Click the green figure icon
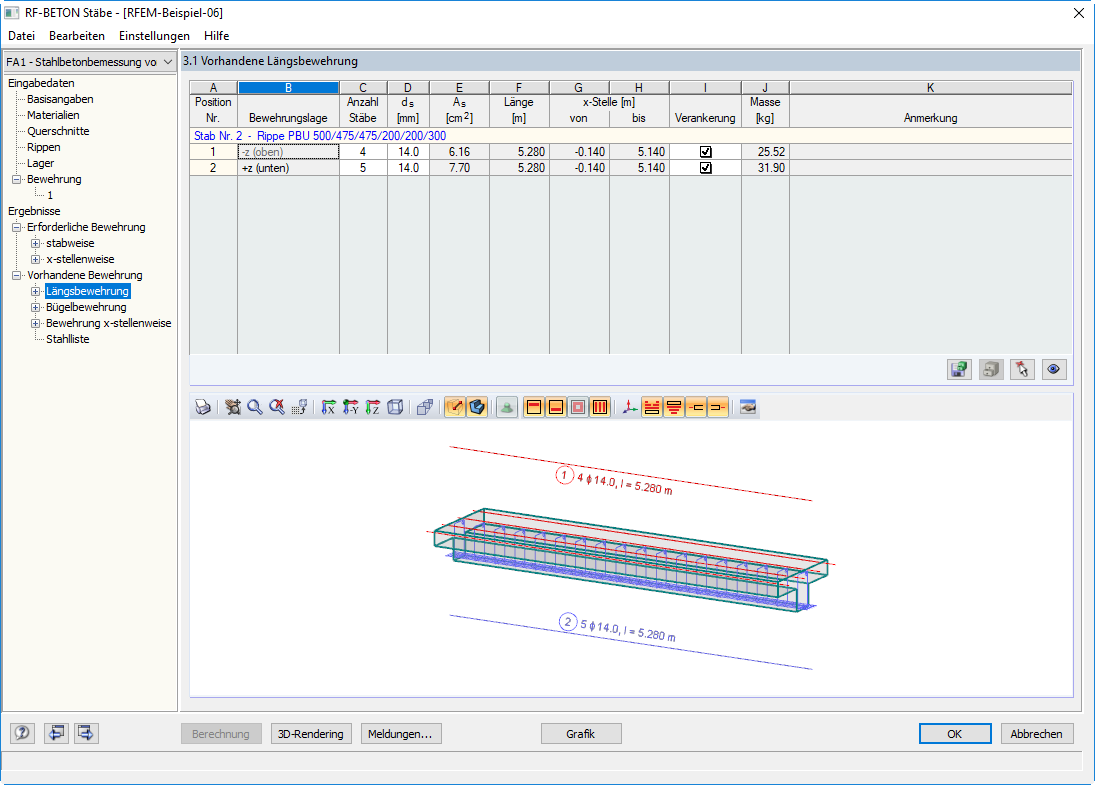The width and height of the screenshot is (1095, 785). [x=507, y=407]
